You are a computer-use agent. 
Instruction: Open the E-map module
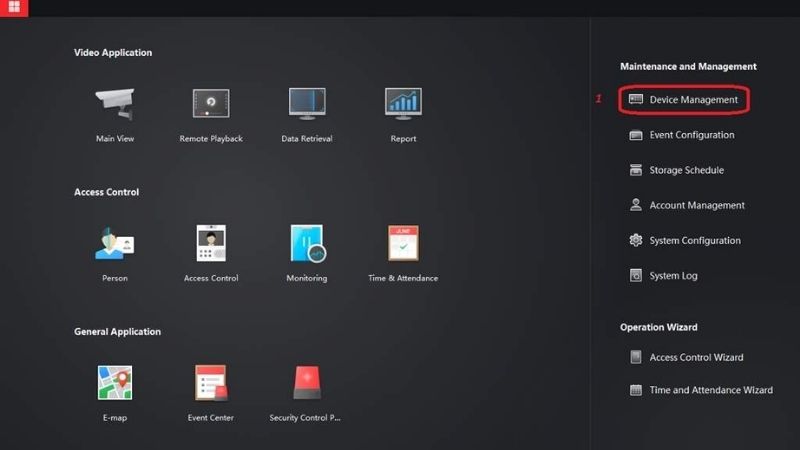pos(114,383)
